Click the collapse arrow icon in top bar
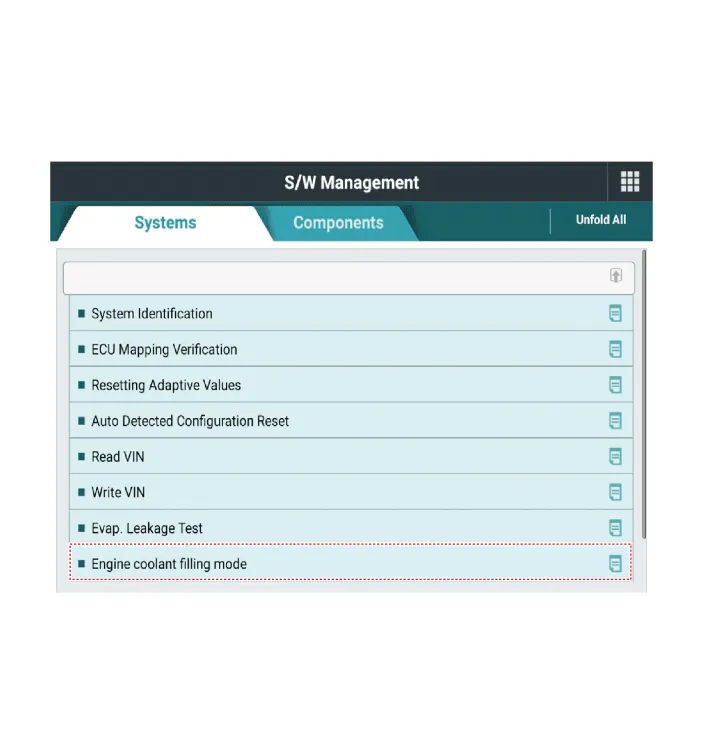The image size is (703, 754). point(616,276)
